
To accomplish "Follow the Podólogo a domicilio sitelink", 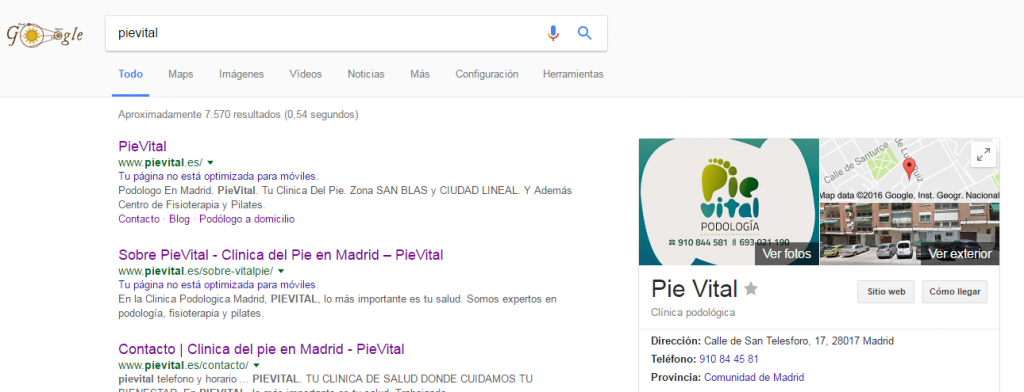I will pos(247,220).
